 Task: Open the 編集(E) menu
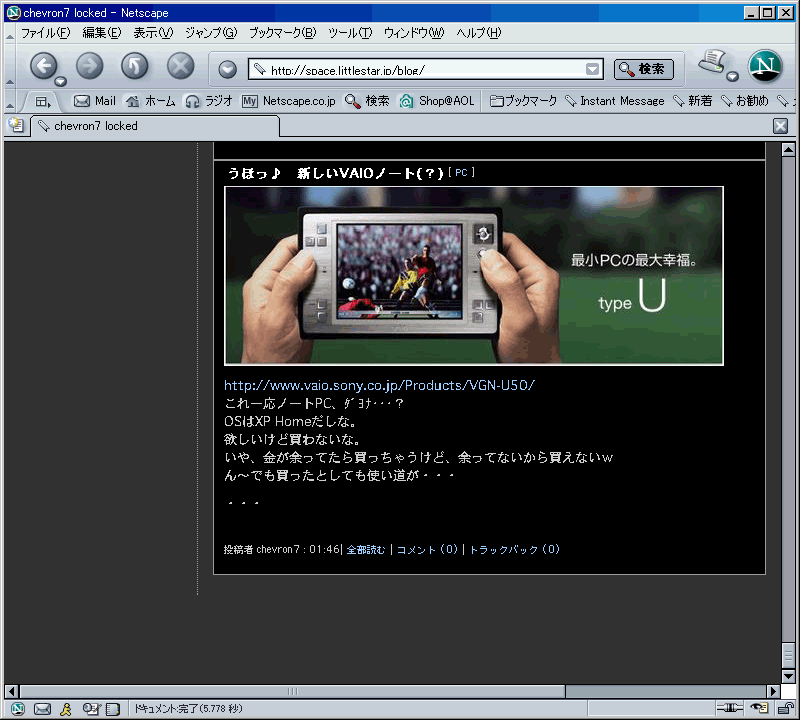point(102,33)
